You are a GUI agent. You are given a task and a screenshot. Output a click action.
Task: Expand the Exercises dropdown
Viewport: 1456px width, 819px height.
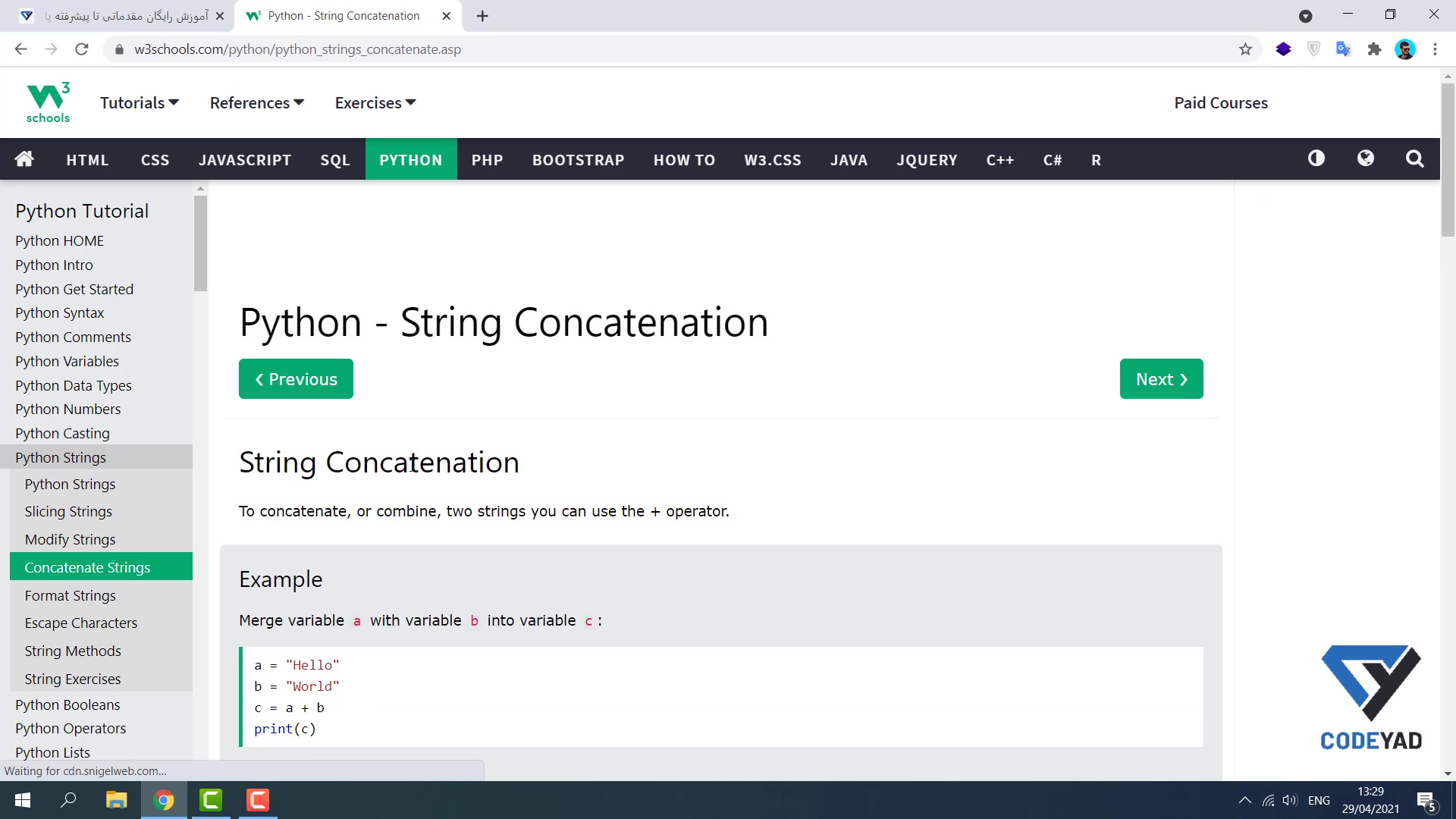375,102
